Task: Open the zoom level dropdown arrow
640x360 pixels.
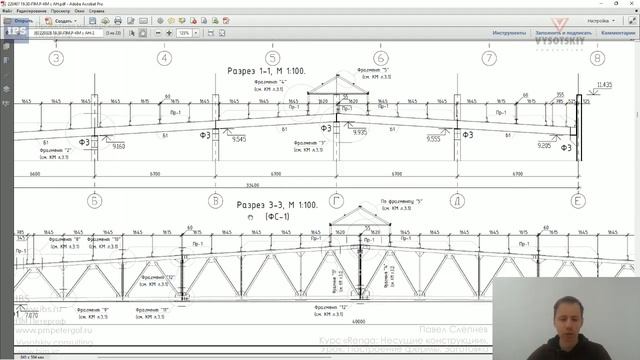Action: coord(196,33)
